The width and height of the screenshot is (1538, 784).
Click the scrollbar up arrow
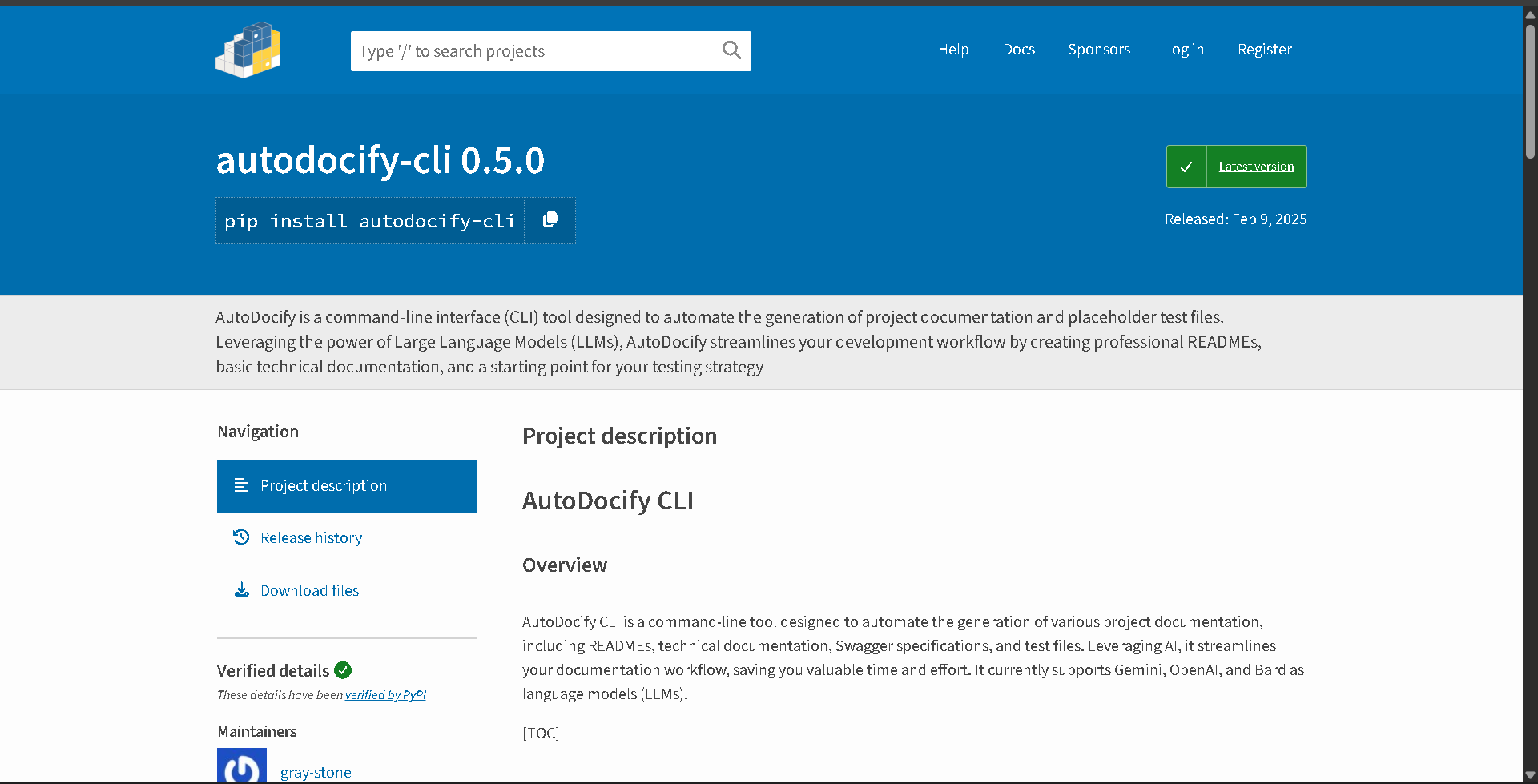(1530, 14)
